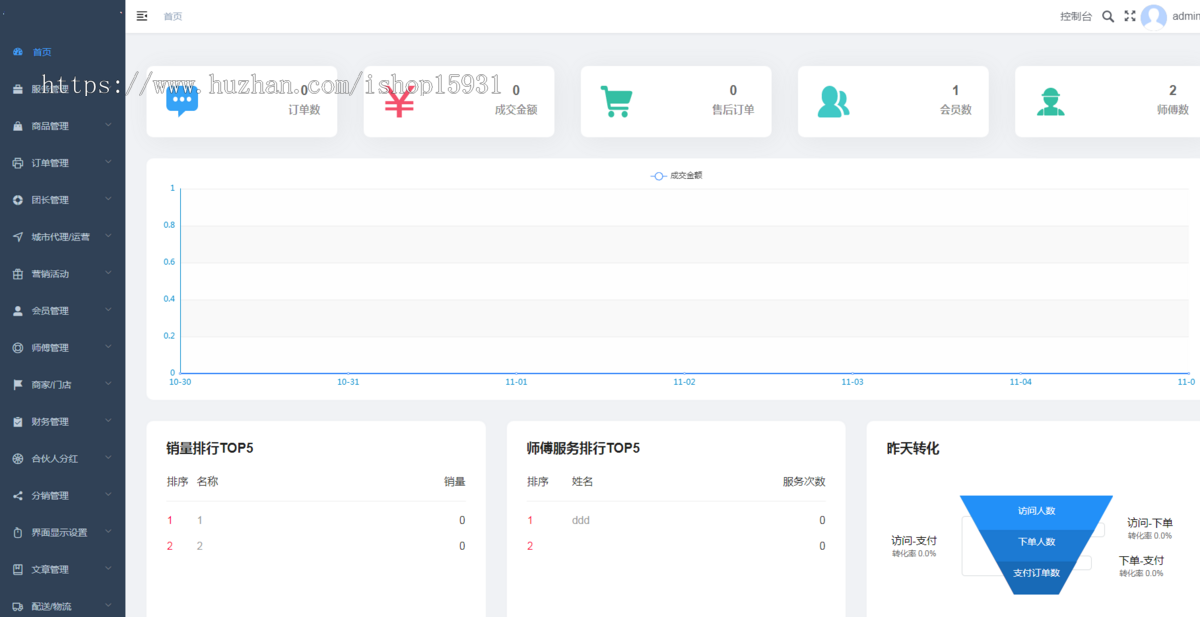Click the sidebar collapse hamburger icon
Image resolution: width=1200 pixels, height=617 pixels.
142,16
